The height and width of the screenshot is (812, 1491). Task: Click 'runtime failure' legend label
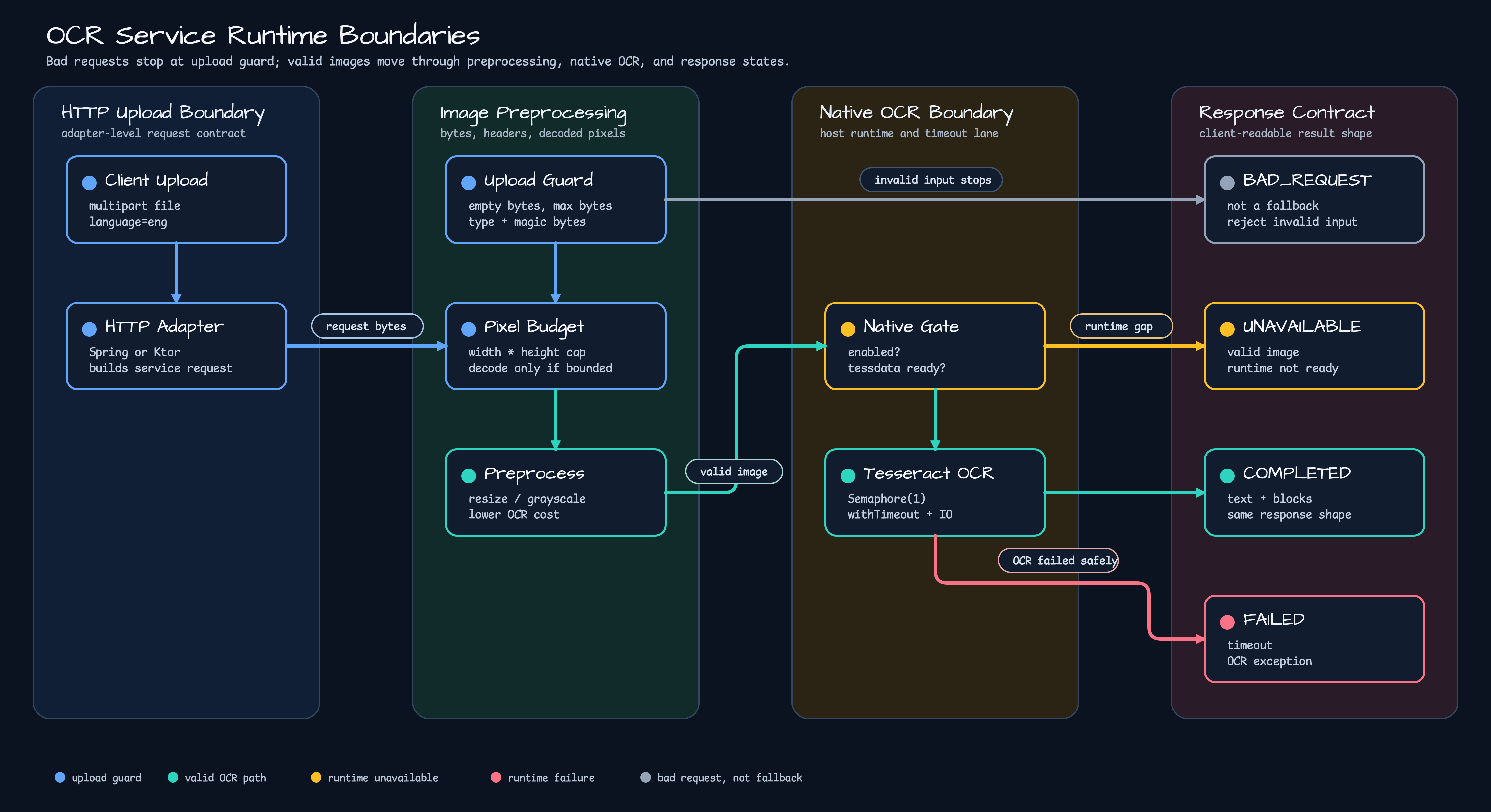point(551,778)
